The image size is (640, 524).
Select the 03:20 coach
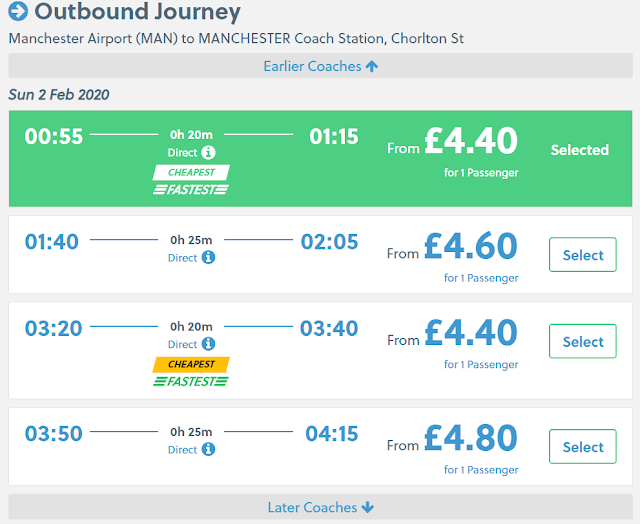tap(583, 342)
